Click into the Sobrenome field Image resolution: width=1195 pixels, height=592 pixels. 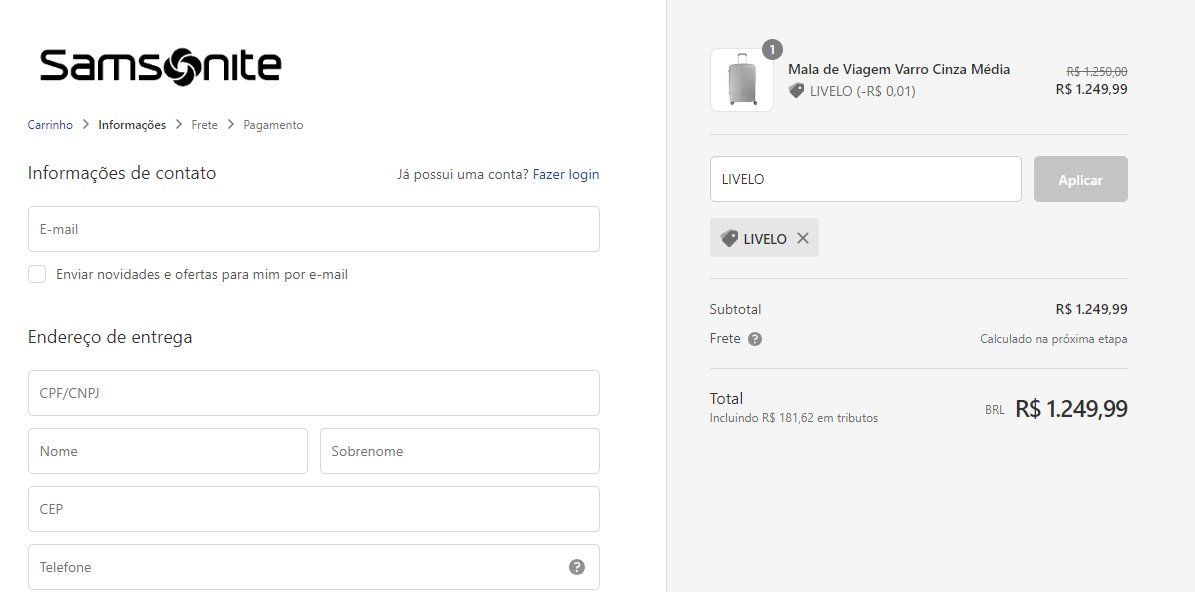[x=460, y=451]
